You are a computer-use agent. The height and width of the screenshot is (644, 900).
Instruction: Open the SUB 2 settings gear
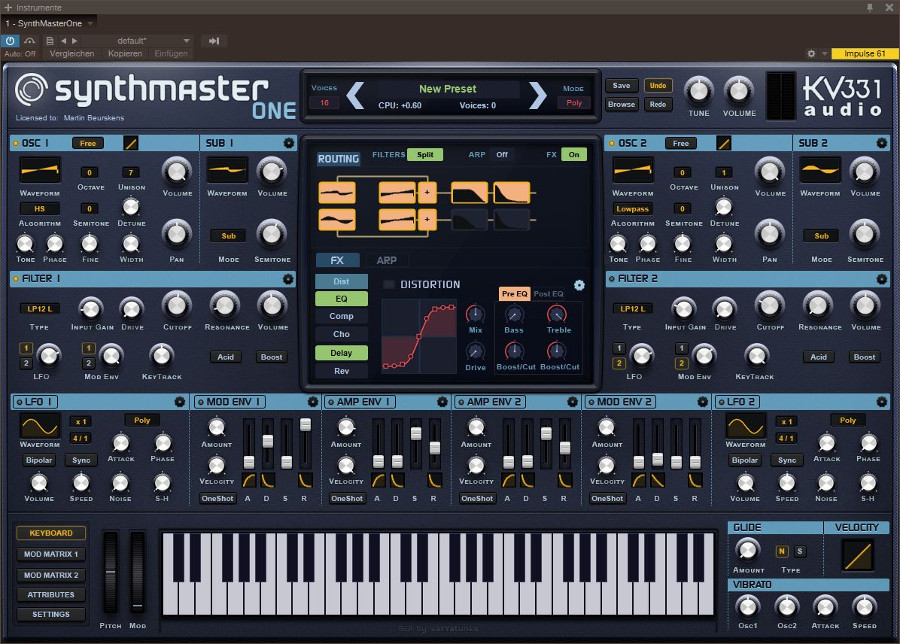point(882,143)
